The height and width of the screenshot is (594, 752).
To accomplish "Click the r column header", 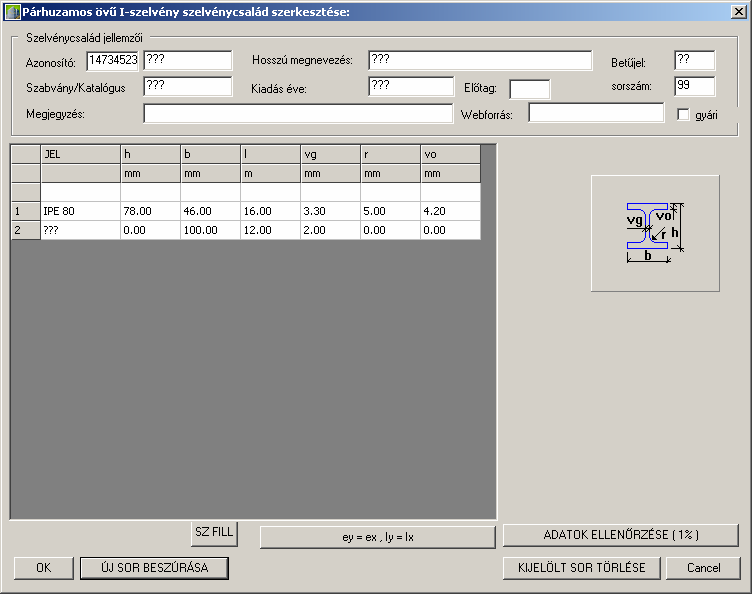I will pos(390,154).
